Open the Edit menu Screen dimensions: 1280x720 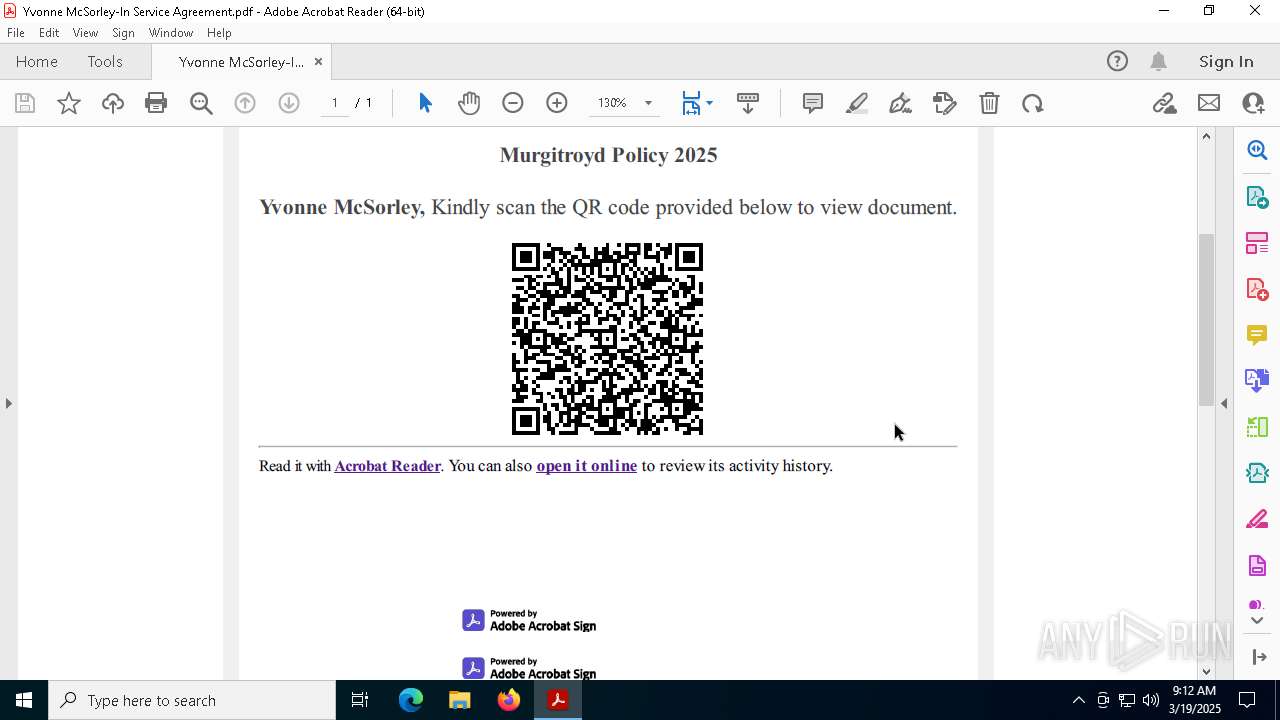coord(49,33)
